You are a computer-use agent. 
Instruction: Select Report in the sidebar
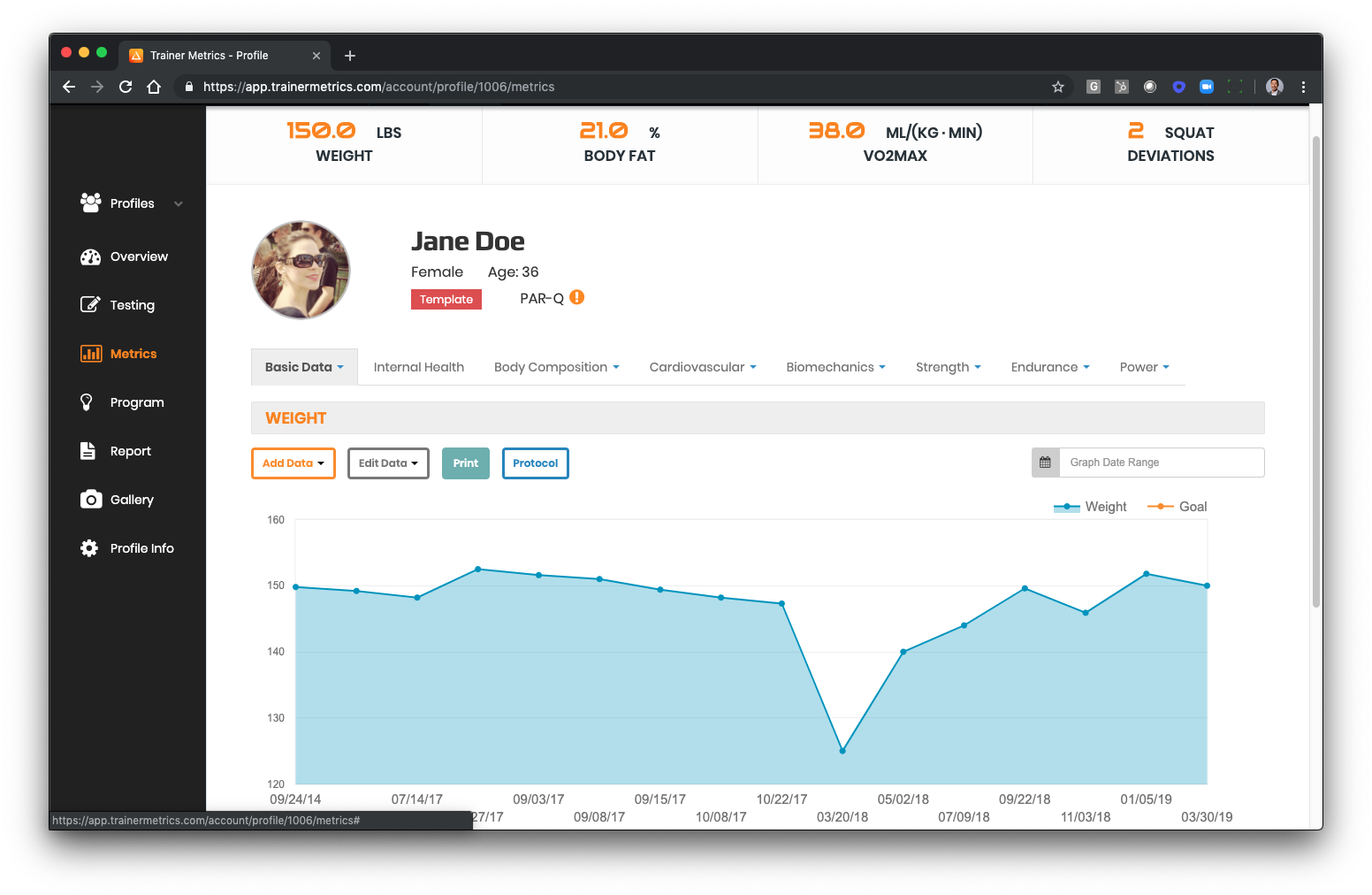point(131,451)
